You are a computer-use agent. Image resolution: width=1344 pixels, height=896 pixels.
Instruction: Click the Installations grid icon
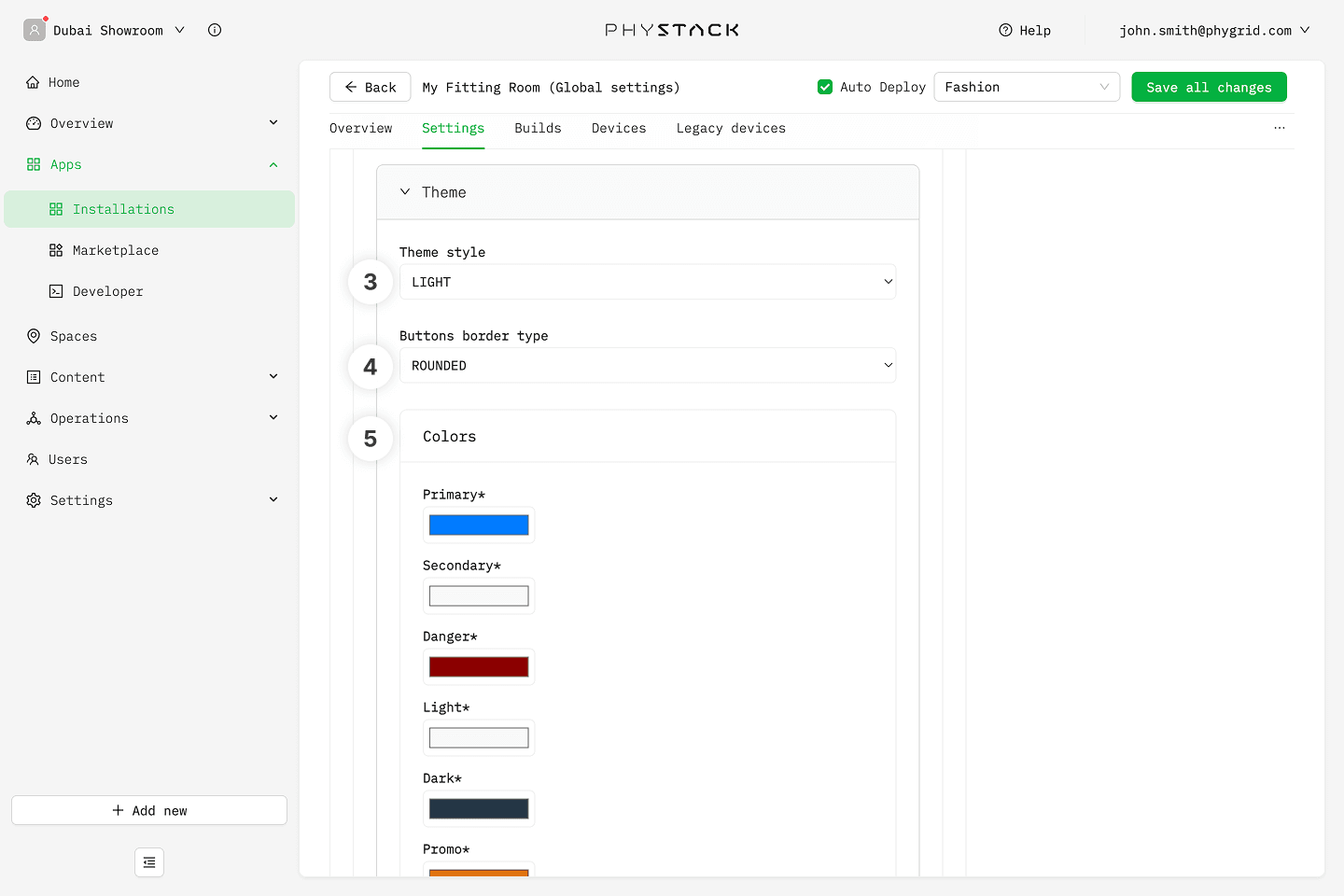[56, 209]
